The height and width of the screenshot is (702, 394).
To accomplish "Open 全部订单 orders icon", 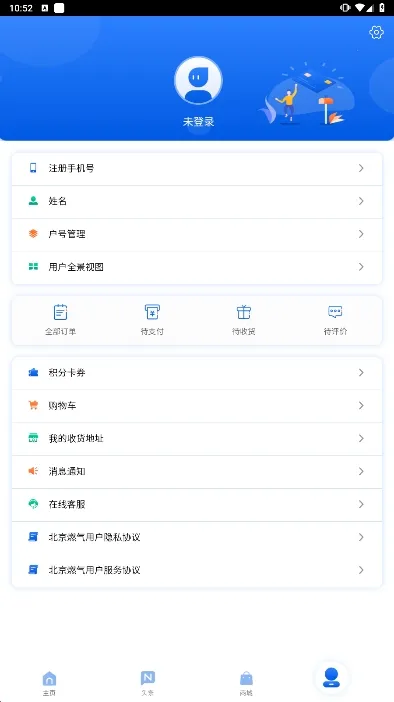I will click(60, 312).
